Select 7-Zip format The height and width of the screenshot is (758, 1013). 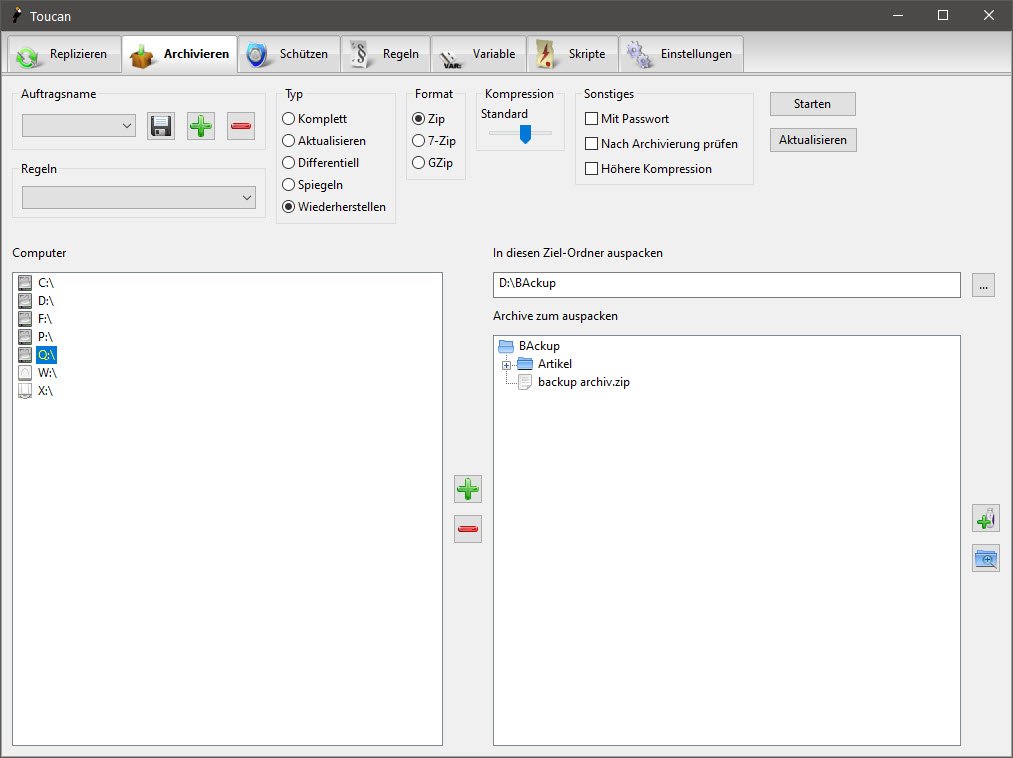pyautogui.click(x=433, y=141)
